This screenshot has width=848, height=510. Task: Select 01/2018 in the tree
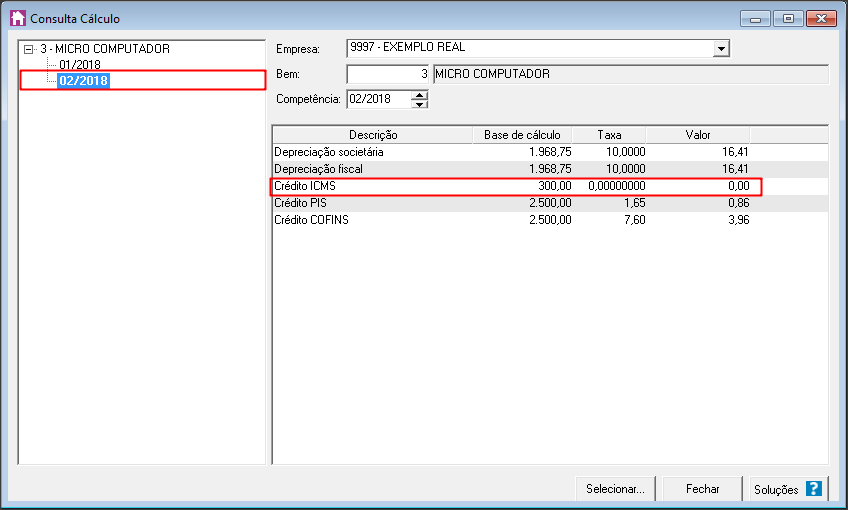(x=80, y=65)
